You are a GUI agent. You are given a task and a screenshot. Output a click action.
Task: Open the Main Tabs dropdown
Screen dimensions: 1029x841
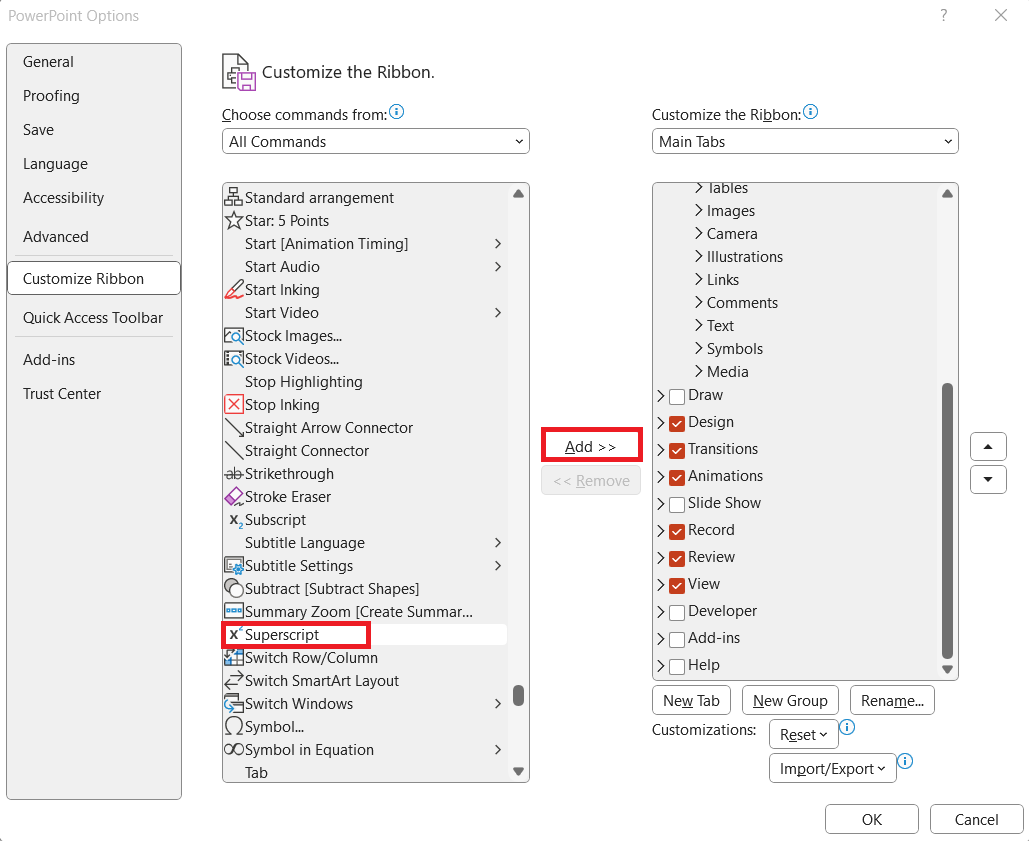(805, 141)
